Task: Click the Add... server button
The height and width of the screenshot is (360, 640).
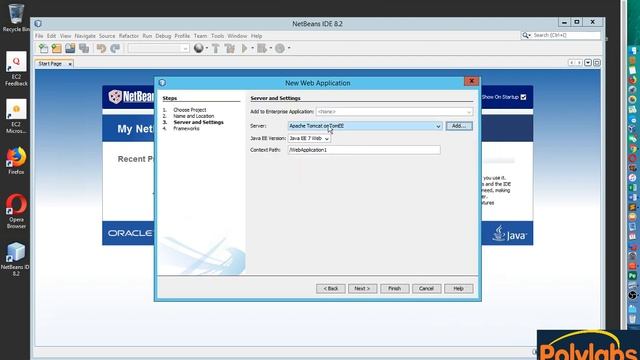Action: (x=459, y=126)
